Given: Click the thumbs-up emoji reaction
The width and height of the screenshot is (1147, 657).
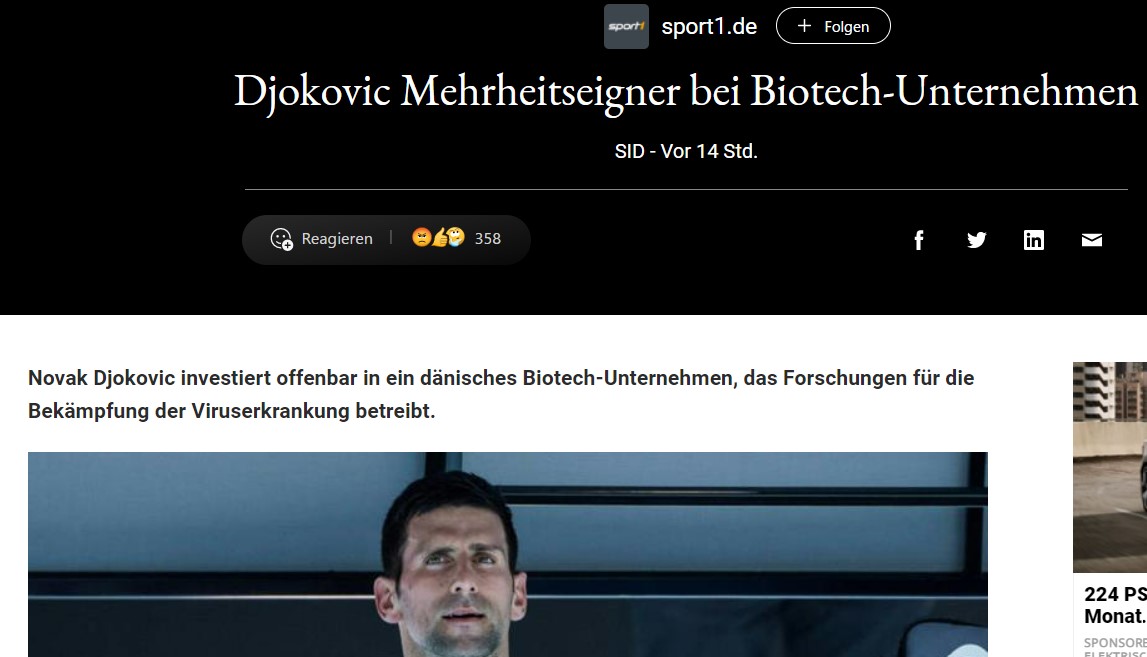Looking at the screenshot, I should tap(439, 237).
